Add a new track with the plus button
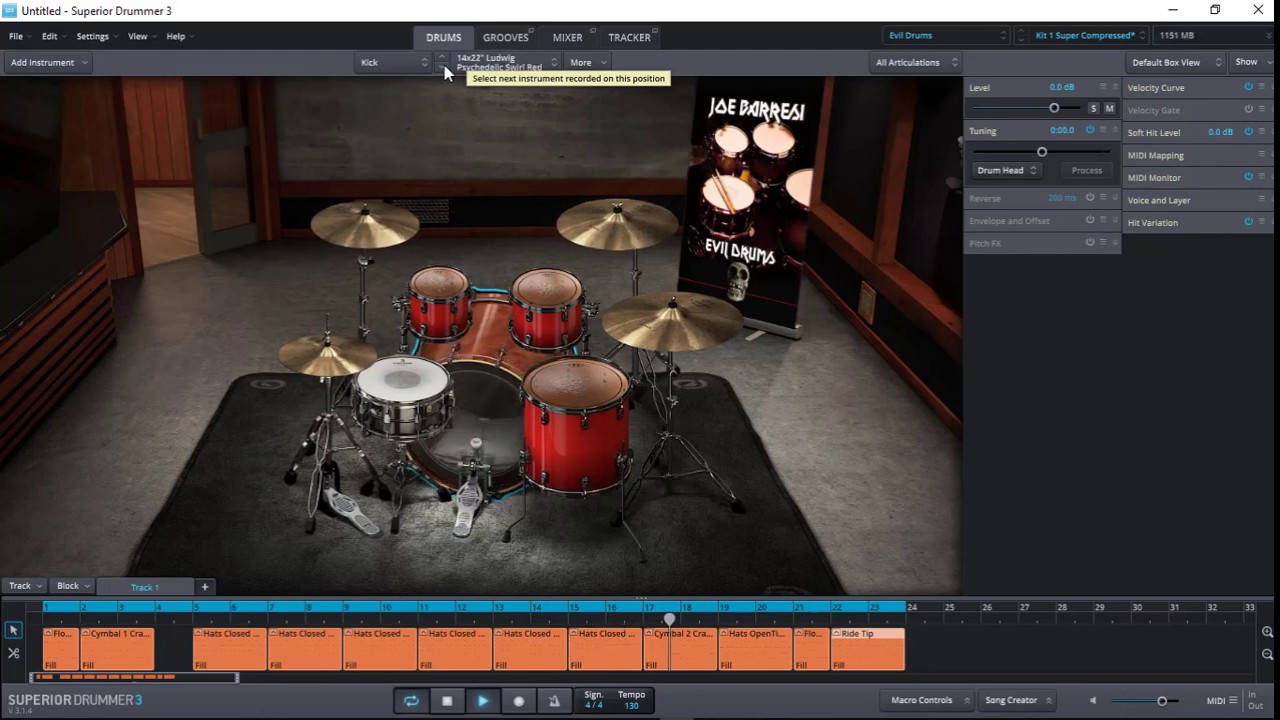This screenshot has width=1280, height=720. coord(204,587)
